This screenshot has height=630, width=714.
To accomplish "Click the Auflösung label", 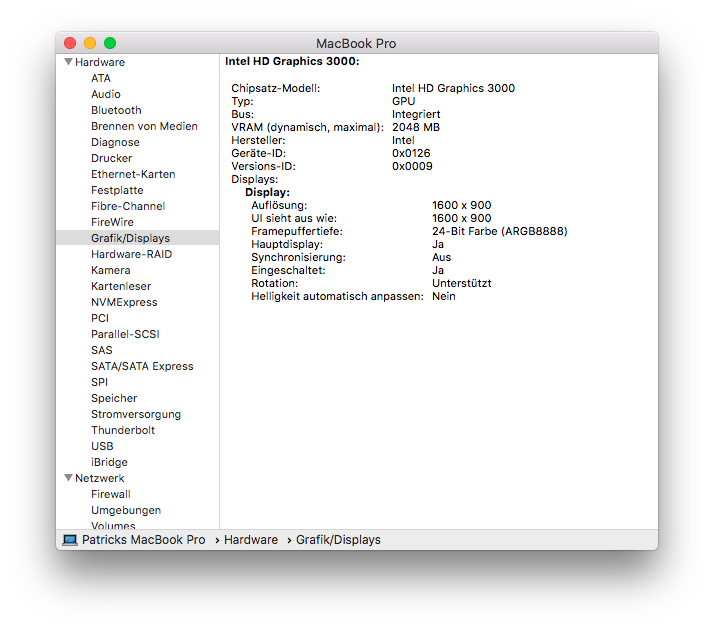I will point(279,205).
